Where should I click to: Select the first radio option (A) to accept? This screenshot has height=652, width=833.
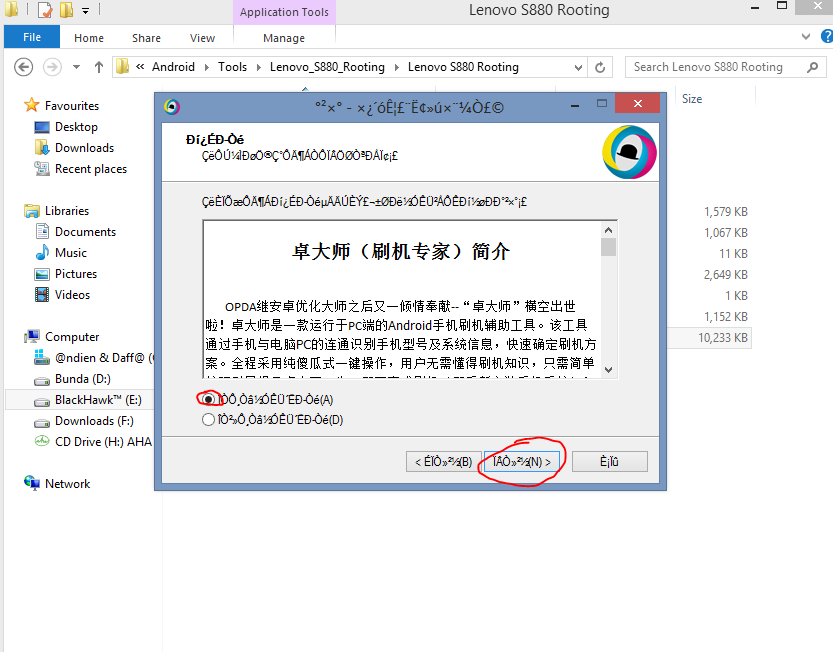click(x=208, y=399)
